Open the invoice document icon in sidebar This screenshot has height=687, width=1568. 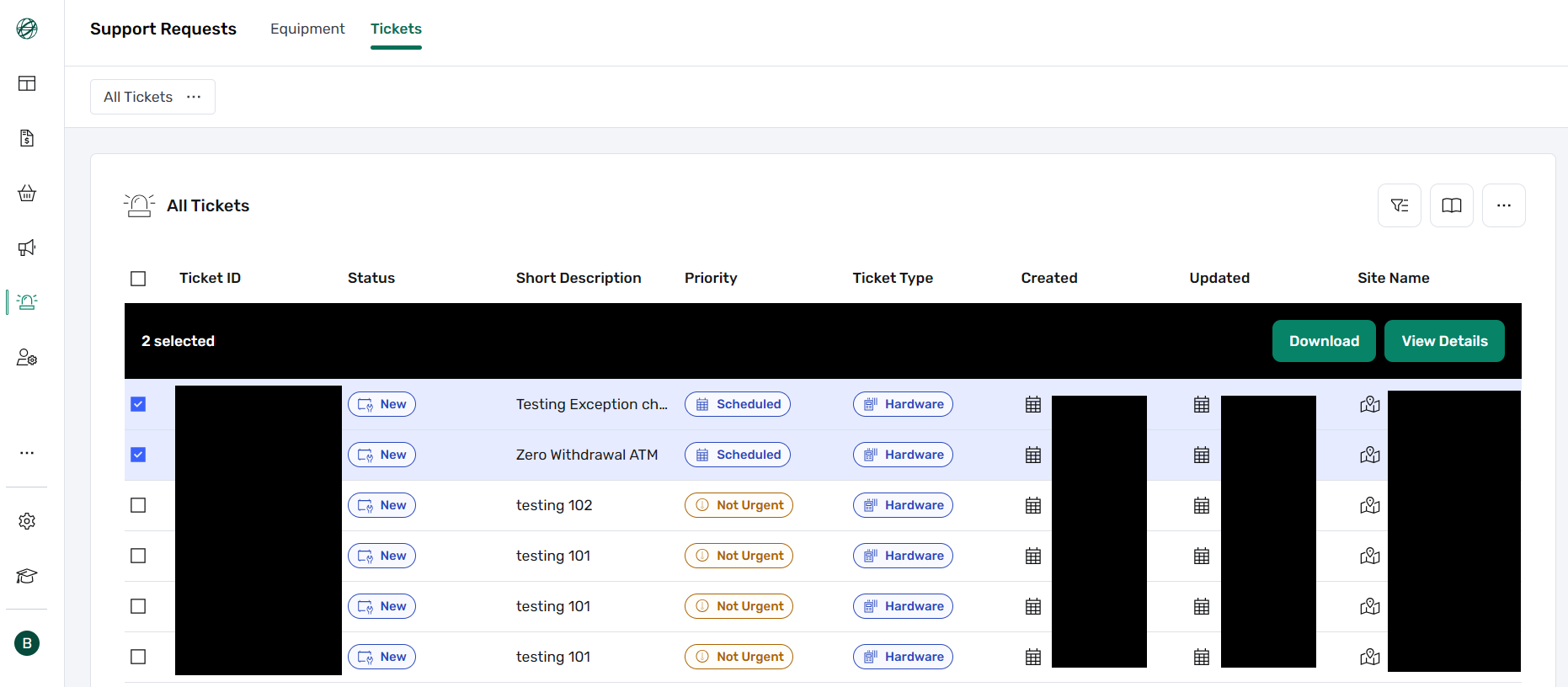27,138
